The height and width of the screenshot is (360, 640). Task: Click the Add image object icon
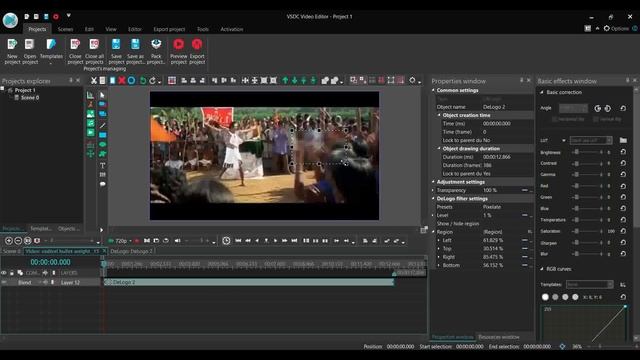[x=91, y=114]
